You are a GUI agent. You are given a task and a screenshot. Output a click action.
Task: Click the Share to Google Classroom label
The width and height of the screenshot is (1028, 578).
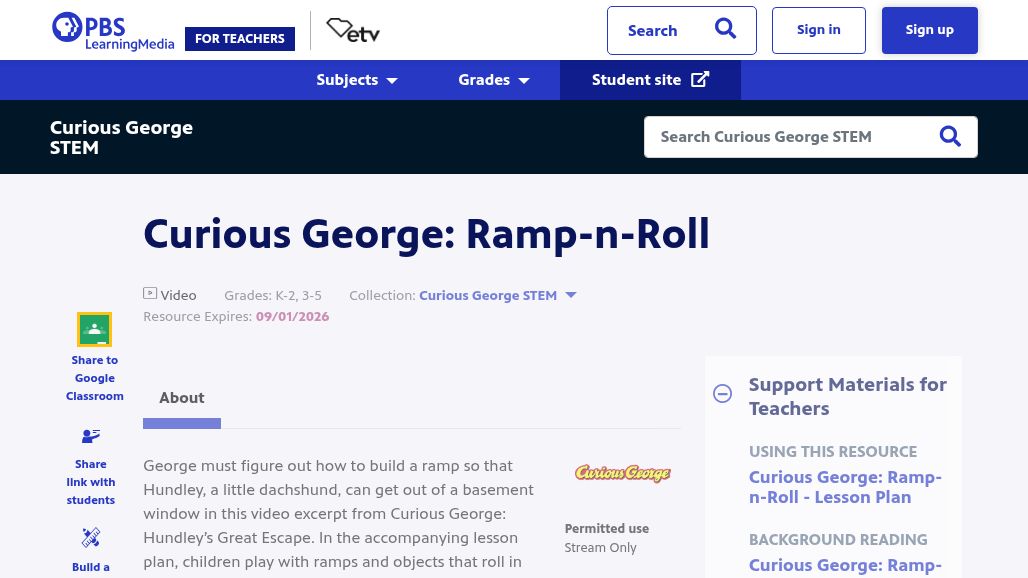(94, 378)
